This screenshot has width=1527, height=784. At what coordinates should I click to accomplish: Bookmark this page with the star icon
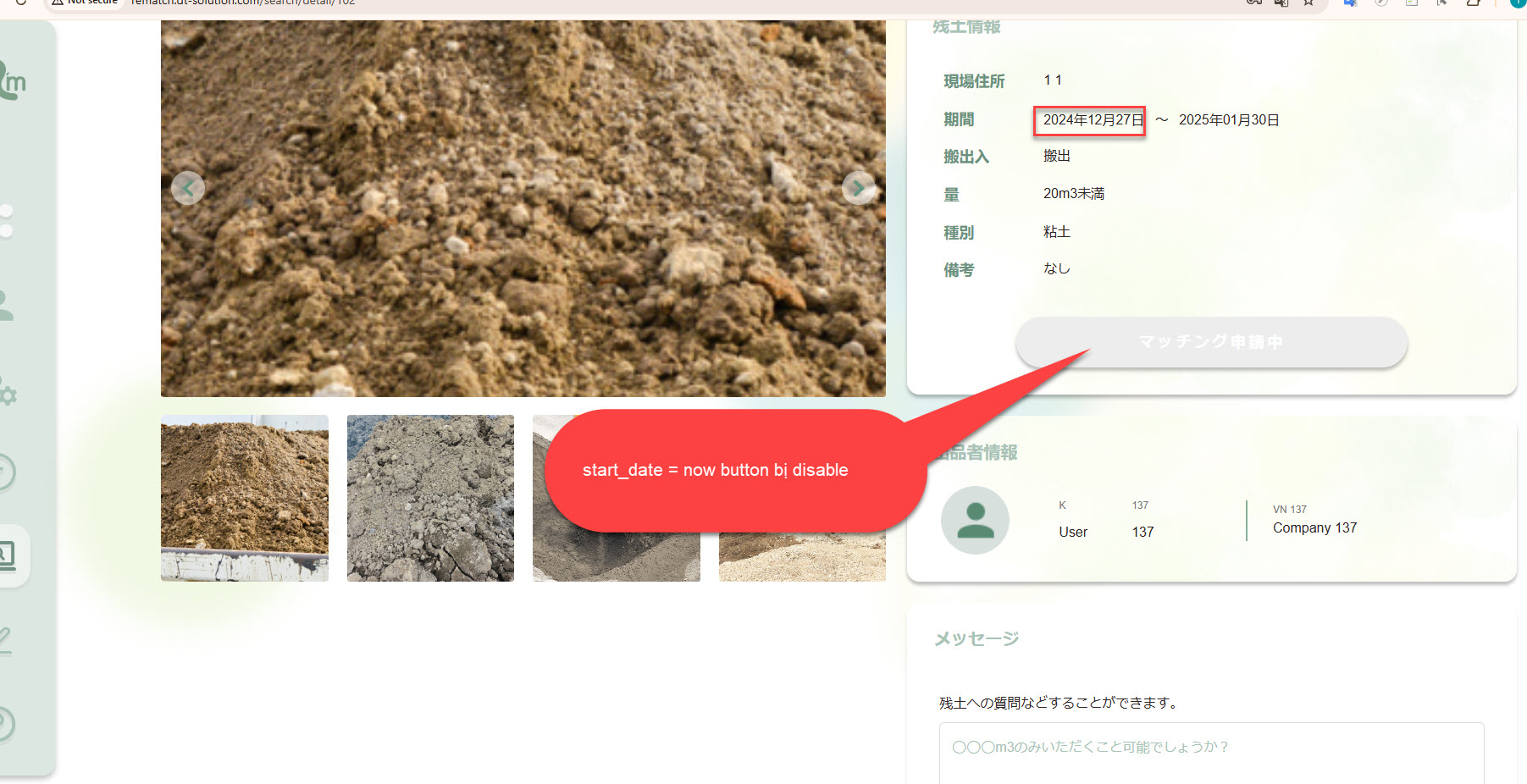click(1308, 3)
